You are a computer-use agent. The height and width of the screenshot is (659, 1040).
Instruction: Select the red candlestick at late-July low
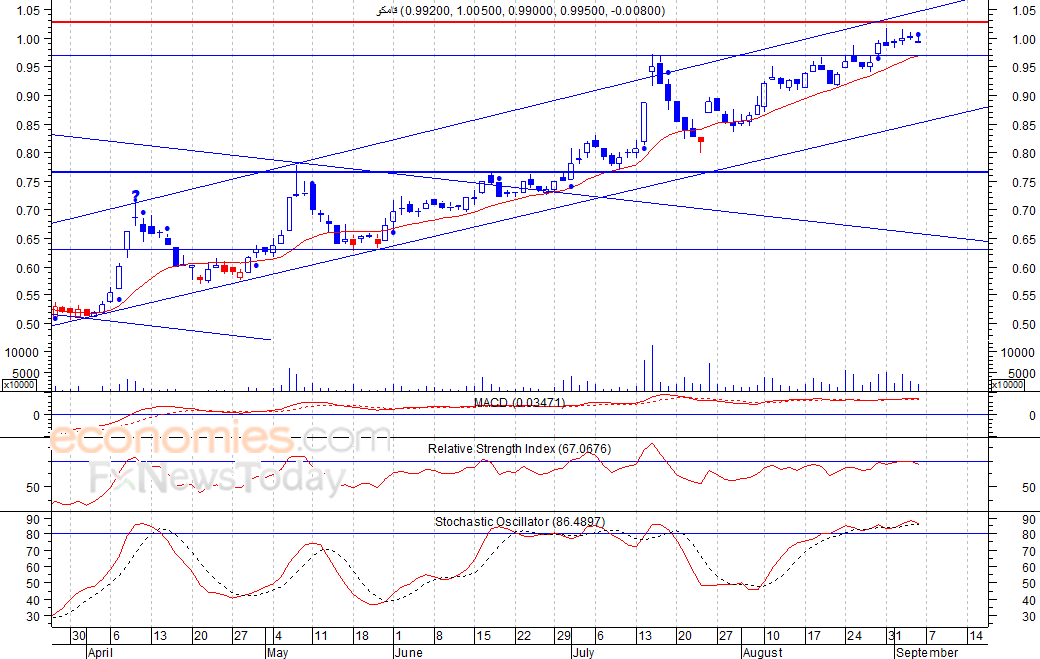[x=701, y=142]
